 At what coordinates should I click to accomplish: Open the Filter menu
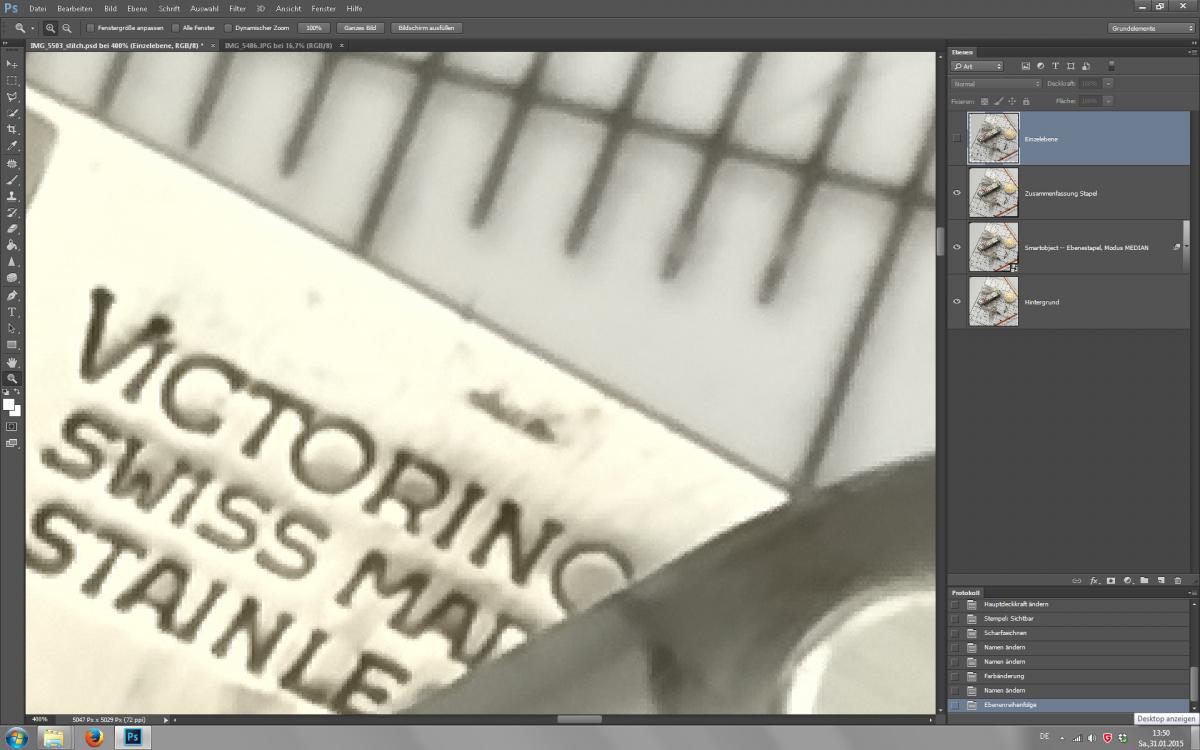point(237,8)
